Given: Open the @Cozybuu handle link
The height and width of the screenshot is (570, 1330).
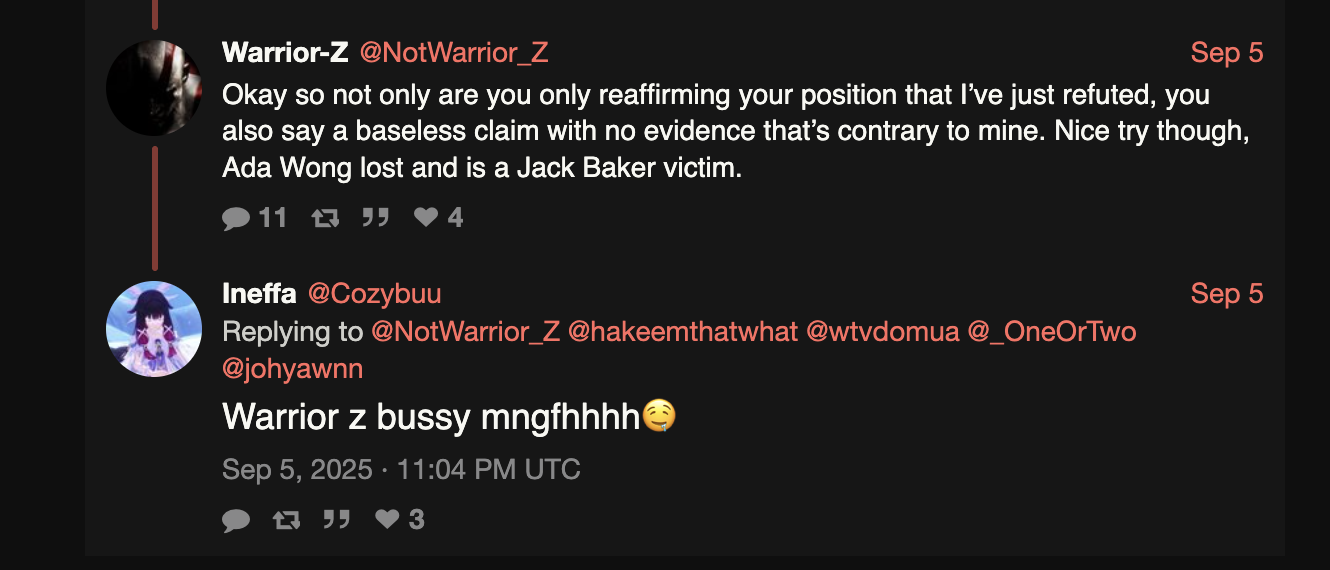Looking at the screenshot, I should pyautogui.click(x=374, y=294).
